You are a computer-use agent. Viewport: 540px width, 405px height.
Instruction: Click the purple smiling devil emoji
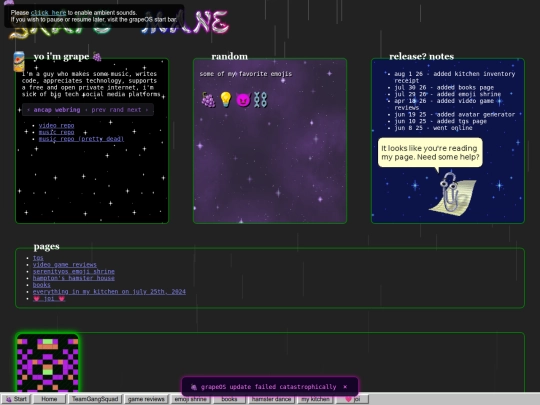(243, 100)
